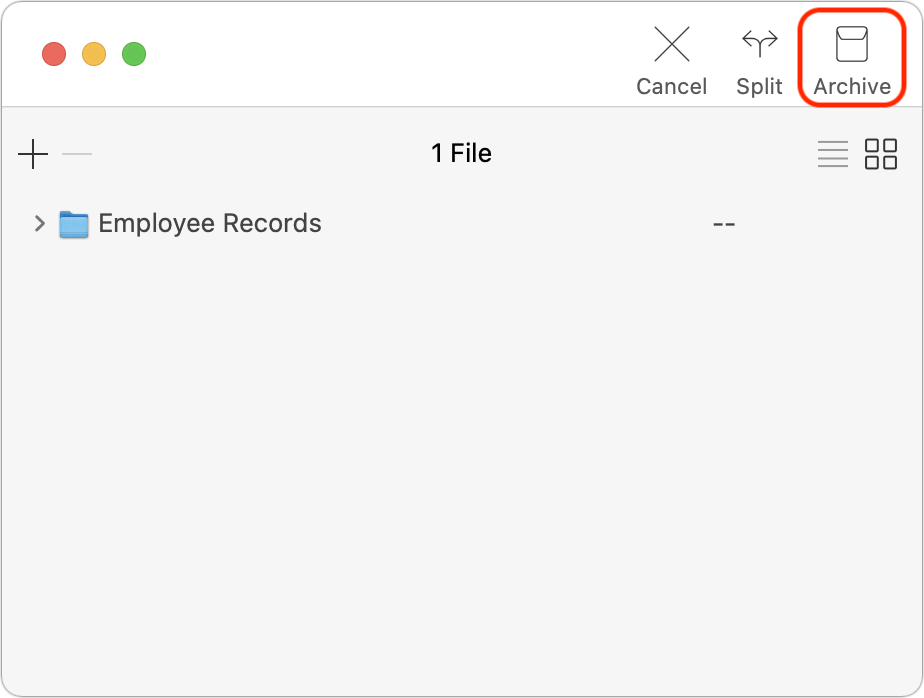Click empty file list area to deselect

(461, 460)
